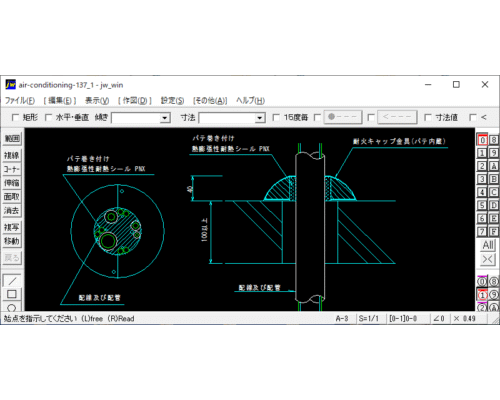Click into the 寸法 input field
500x400 pixels.
(x=227, y=118)
